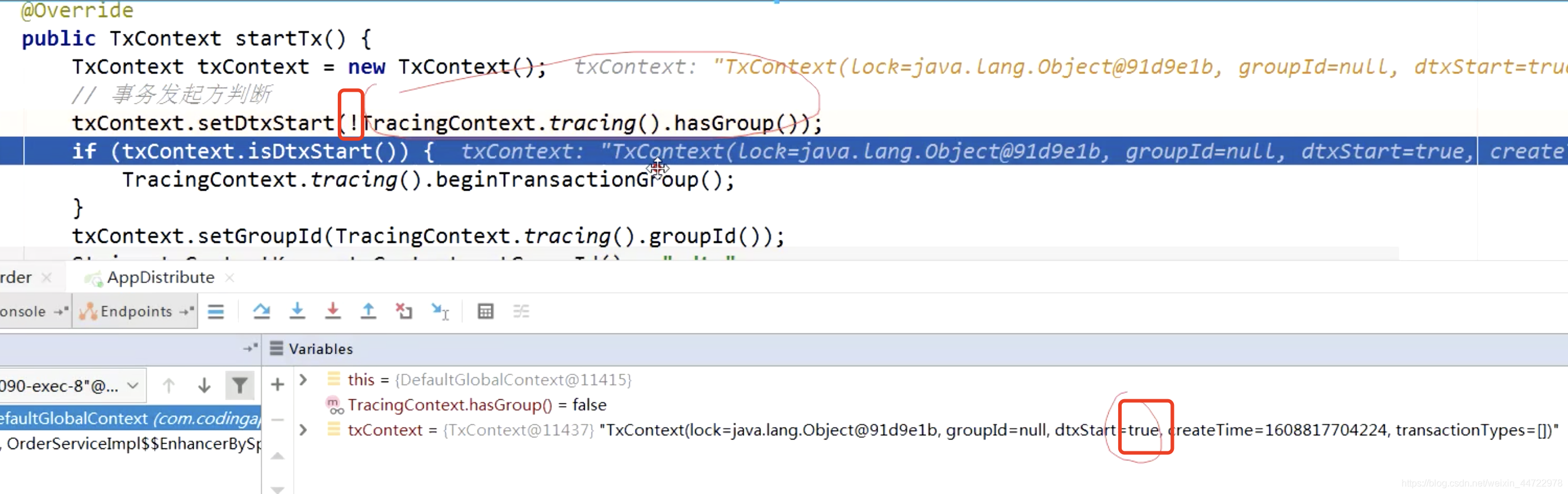
Task: Select TracingContext.hasGroup() = false watch row
Action: (x=476, y=405)
